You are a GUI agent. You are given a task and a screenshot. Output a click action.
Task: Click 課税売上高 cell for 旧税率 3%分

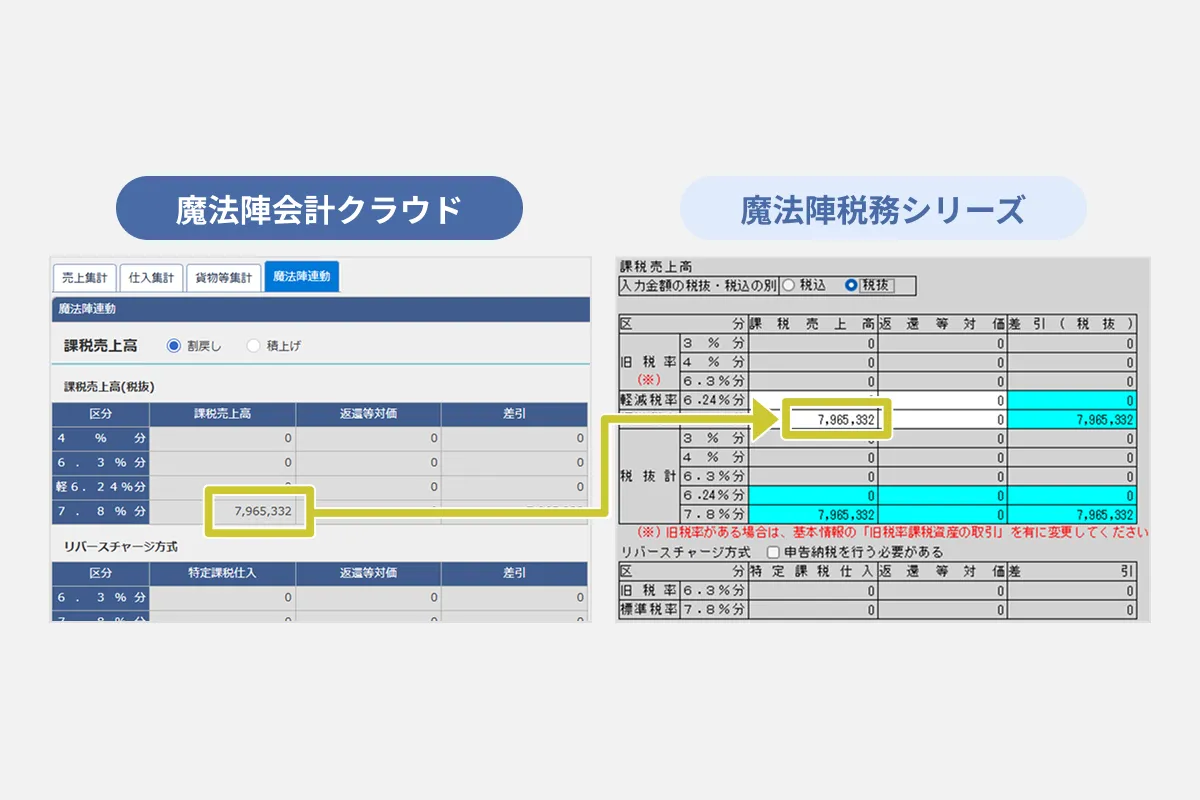click(813, 343)
